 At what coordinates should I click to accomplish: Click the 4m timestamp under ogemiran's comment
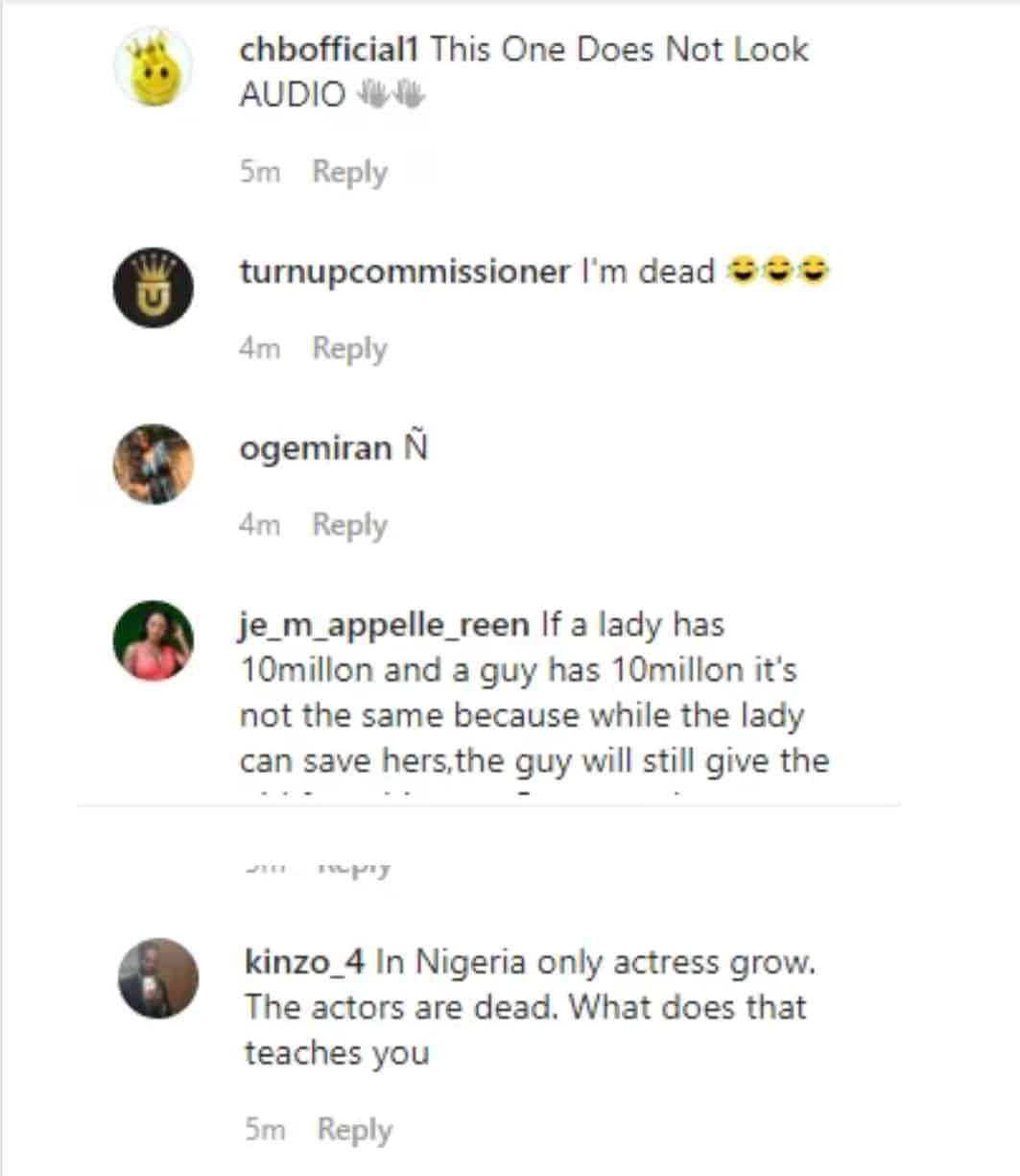coord(259,526)
